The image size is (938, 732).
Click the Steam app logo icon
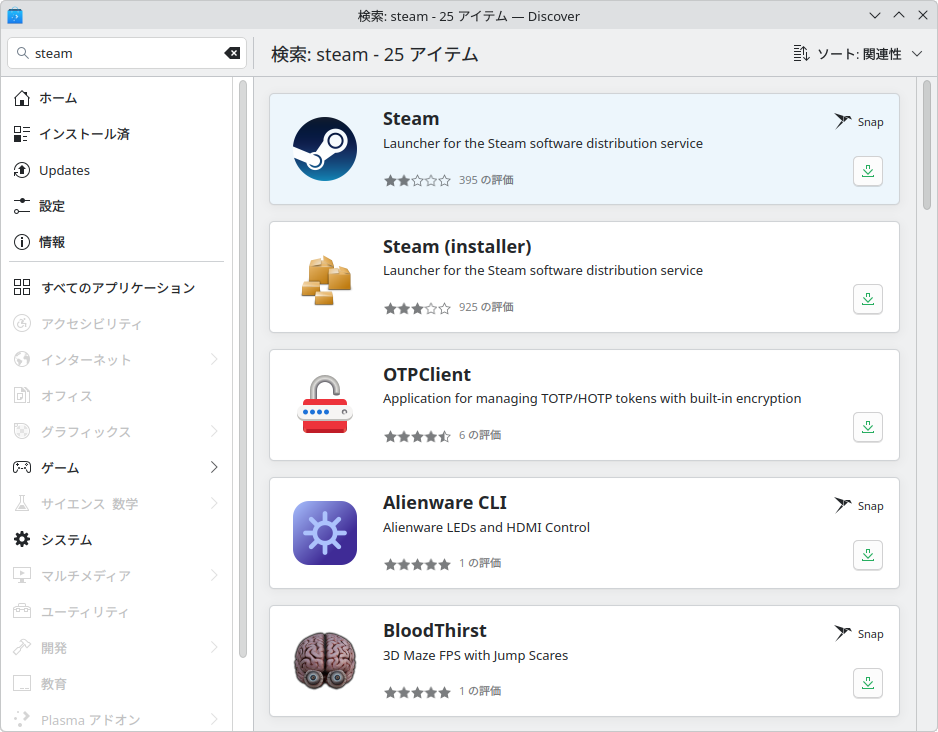pyautogui.click(x=325, y=149)
